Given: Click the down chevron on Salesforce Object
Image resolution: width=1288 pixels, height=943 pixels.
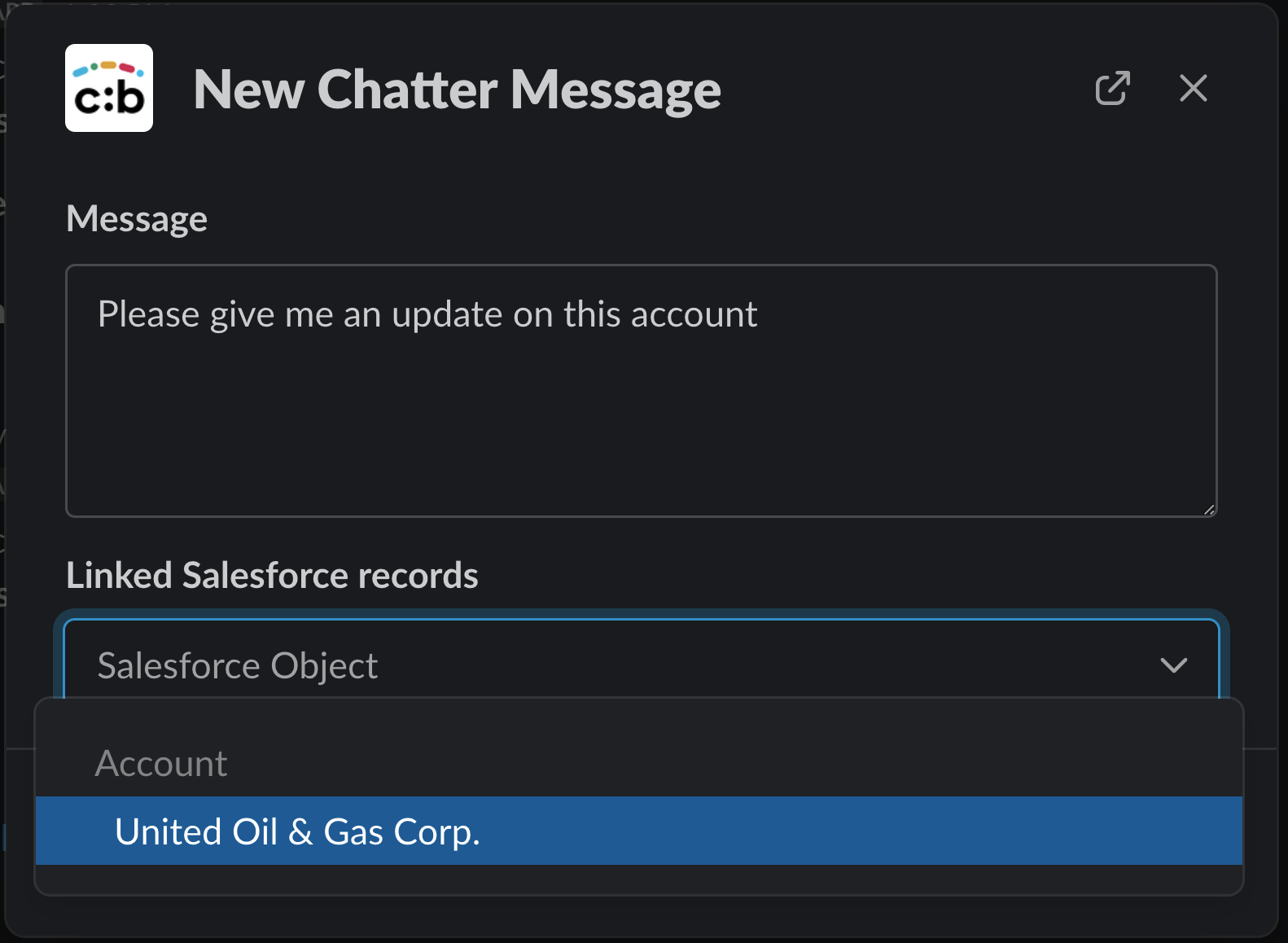Looking at the screenshot, I should click(1173, 665).
